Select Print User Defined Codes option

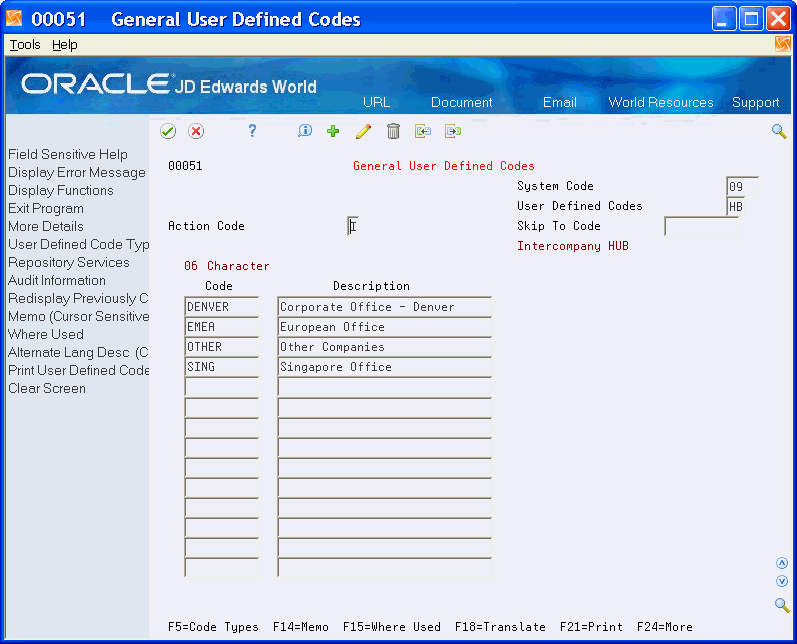78,370
